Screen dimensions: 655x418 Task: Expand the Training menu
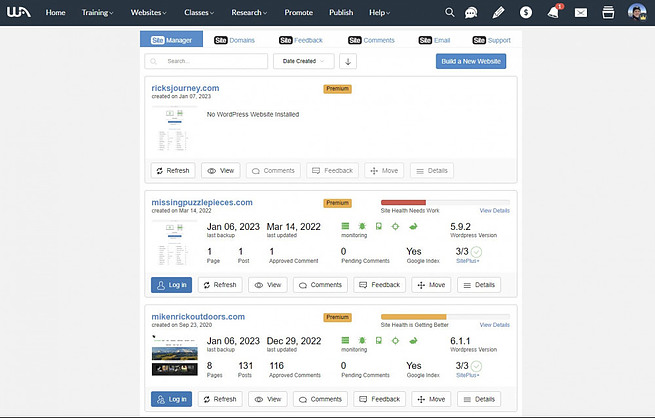pos(97,13)
